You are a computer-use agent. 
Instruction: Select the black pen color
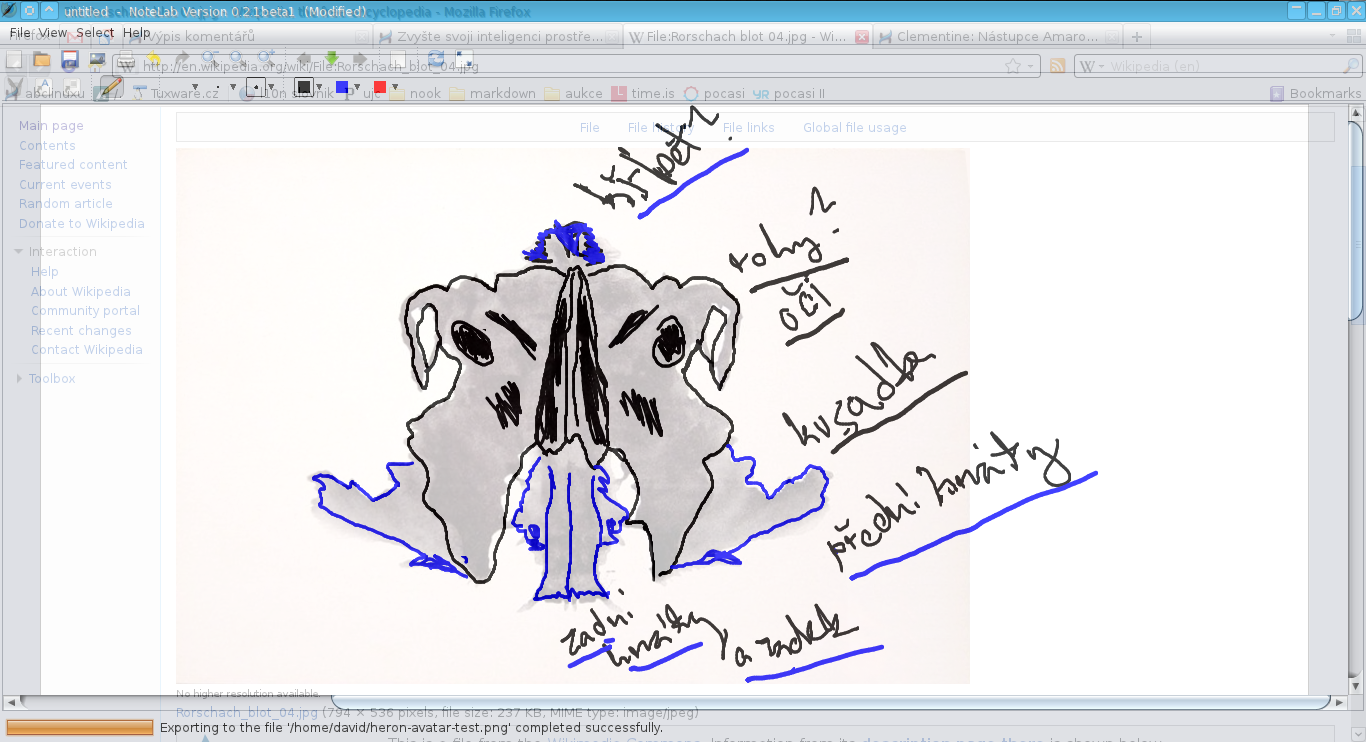304,87
